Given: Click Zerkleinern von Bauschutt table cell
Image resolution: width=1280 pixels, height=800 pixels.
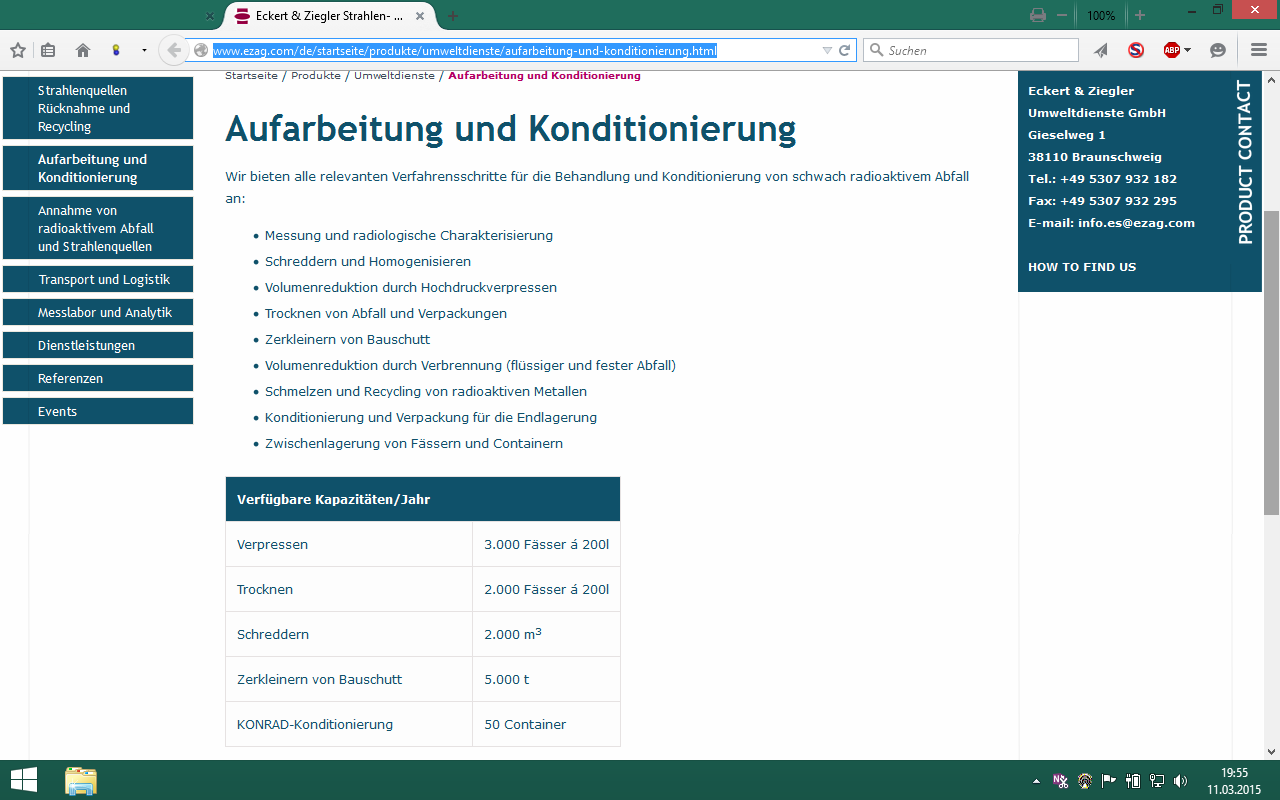Looking at the screenshot, I should point(349,679).
